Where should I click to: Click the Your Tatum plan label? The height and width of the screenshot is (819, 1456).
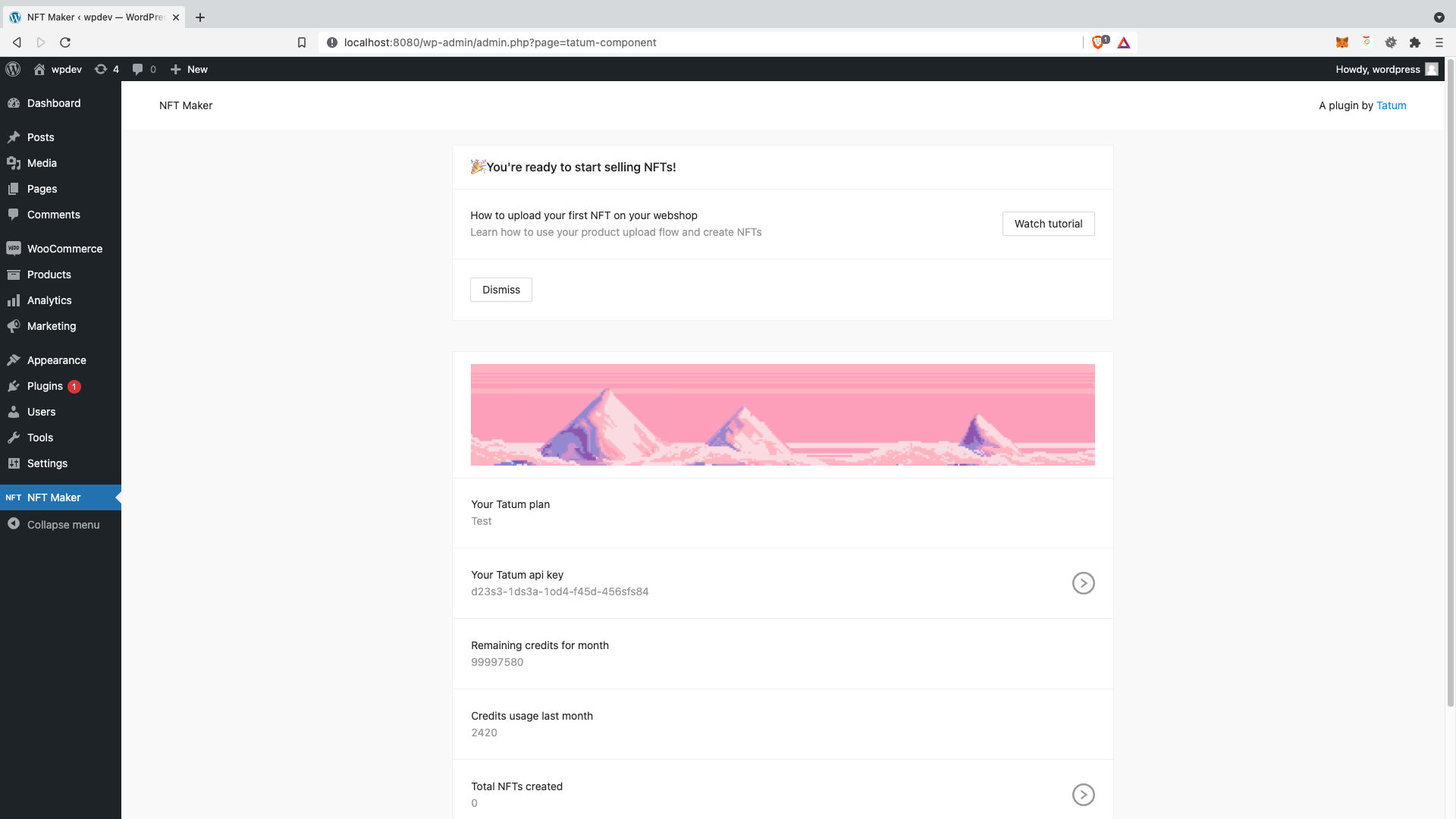click(x=510, y=504)
